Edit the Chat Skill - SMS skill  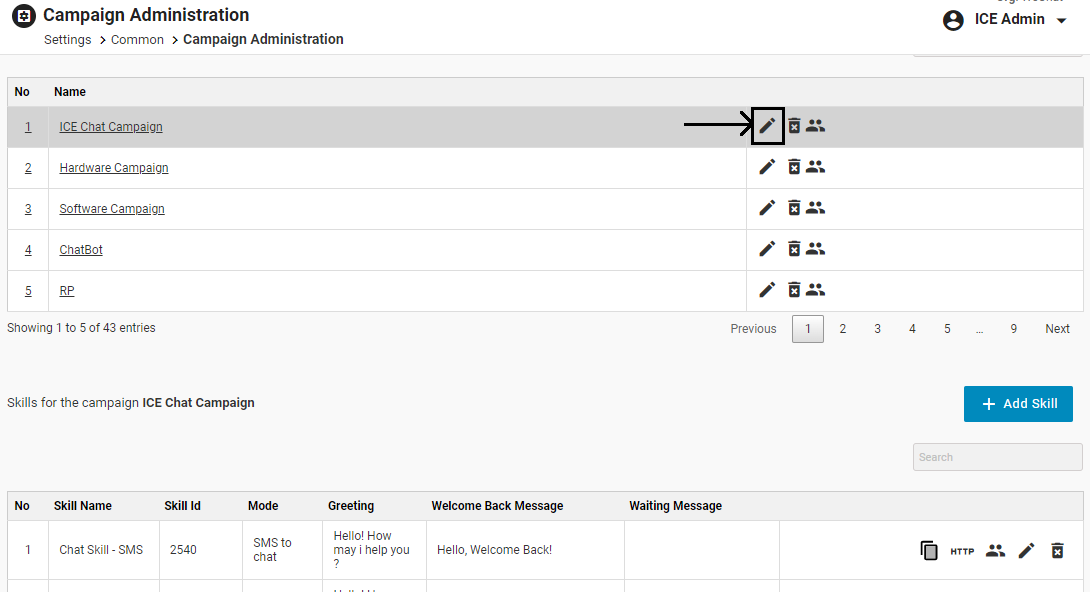(x=1026, y=550)
